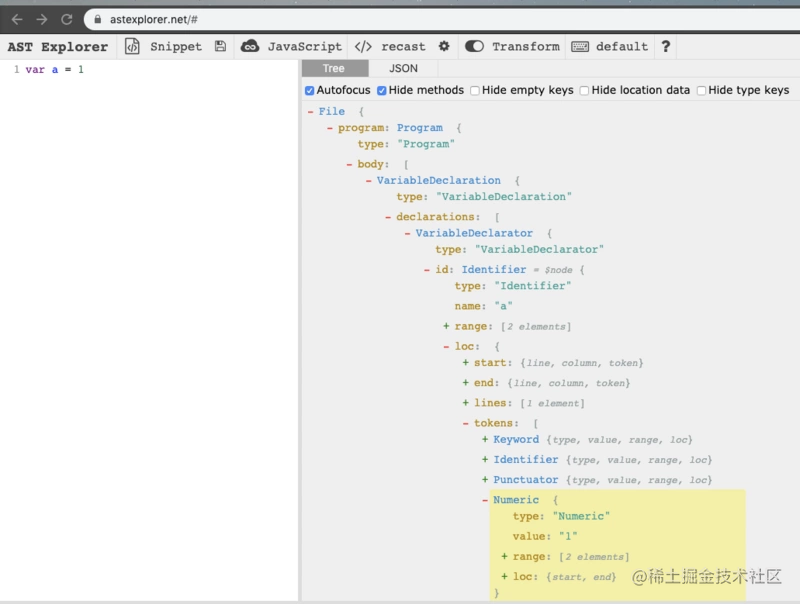Viewport: 800px width, 604px height.
Task: Save snippet using the floppy disk icon
Action: point(220,46)
